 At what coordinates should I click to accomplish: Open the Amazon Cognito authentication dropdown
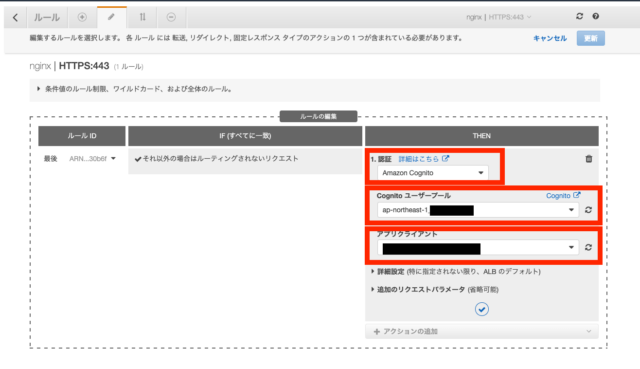(433, 173)
